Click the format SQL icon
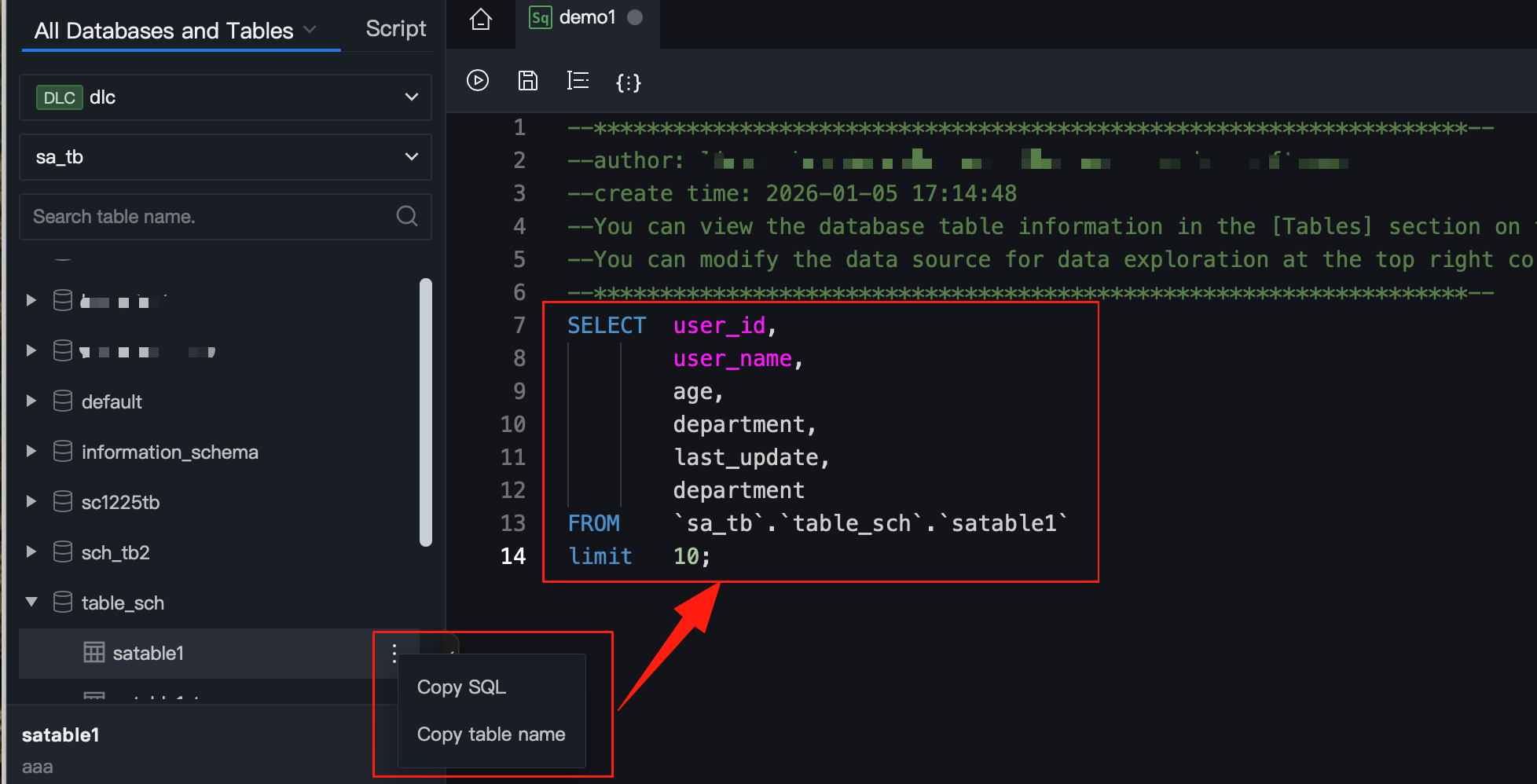The width and height of the screenshot is (1537, 784). coord(578,81)
